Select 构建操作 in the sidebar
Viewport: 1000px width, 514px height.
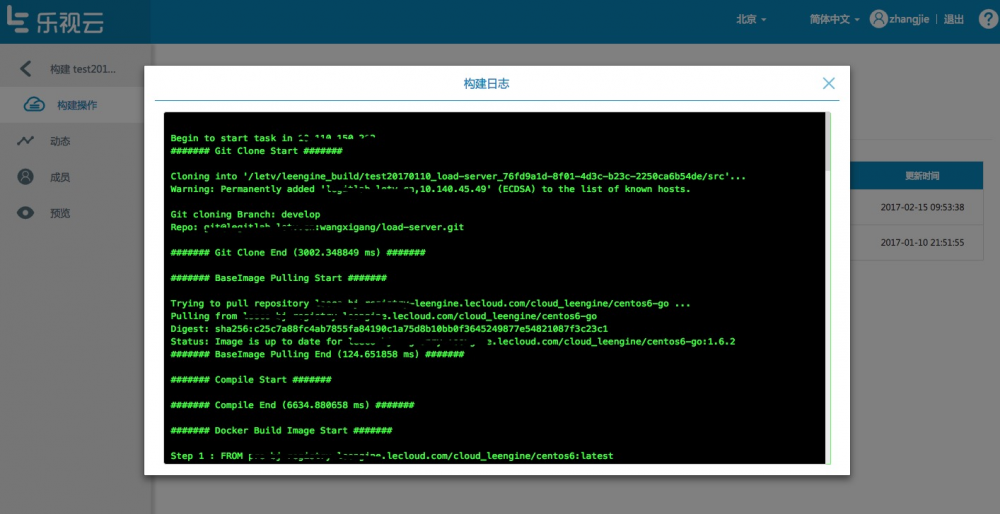76,105
